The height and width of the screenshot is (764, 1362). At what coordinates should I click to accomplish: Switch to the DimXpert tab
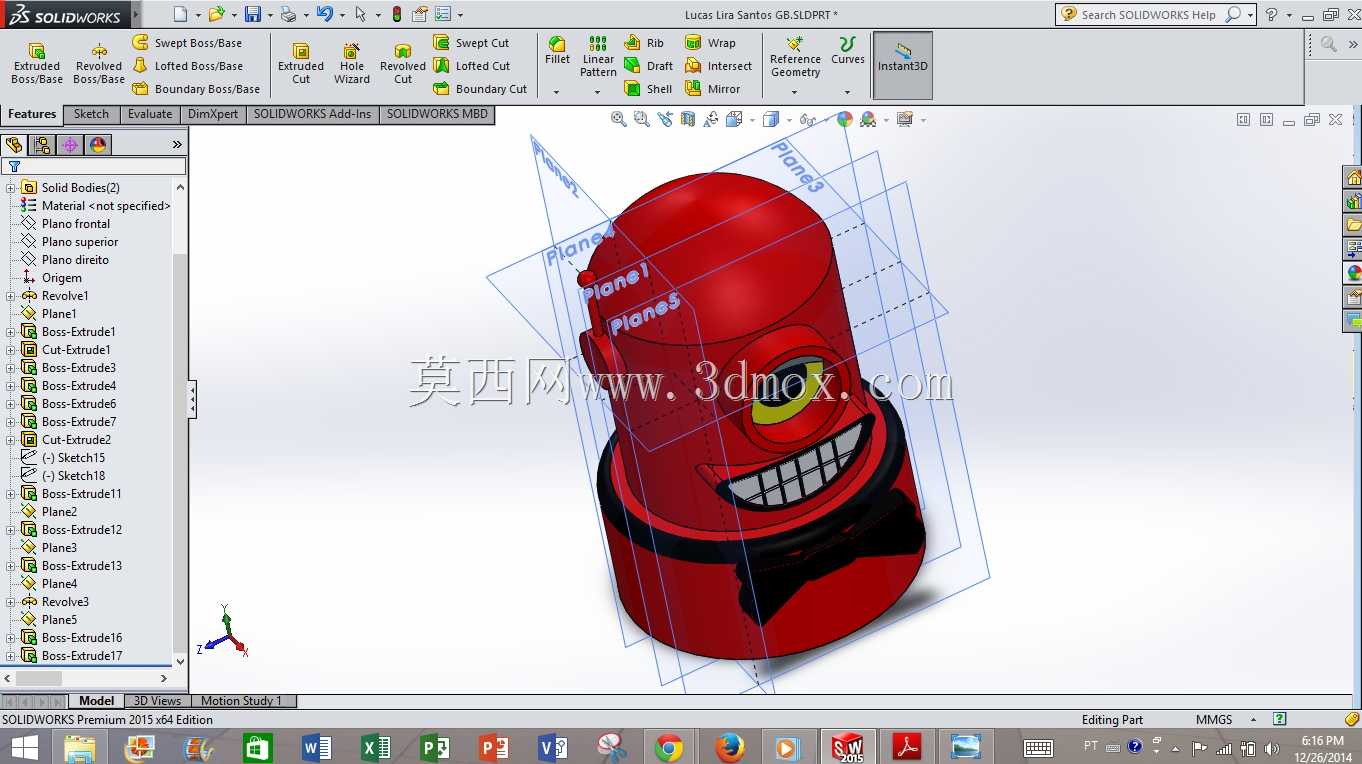click(213, 114)
